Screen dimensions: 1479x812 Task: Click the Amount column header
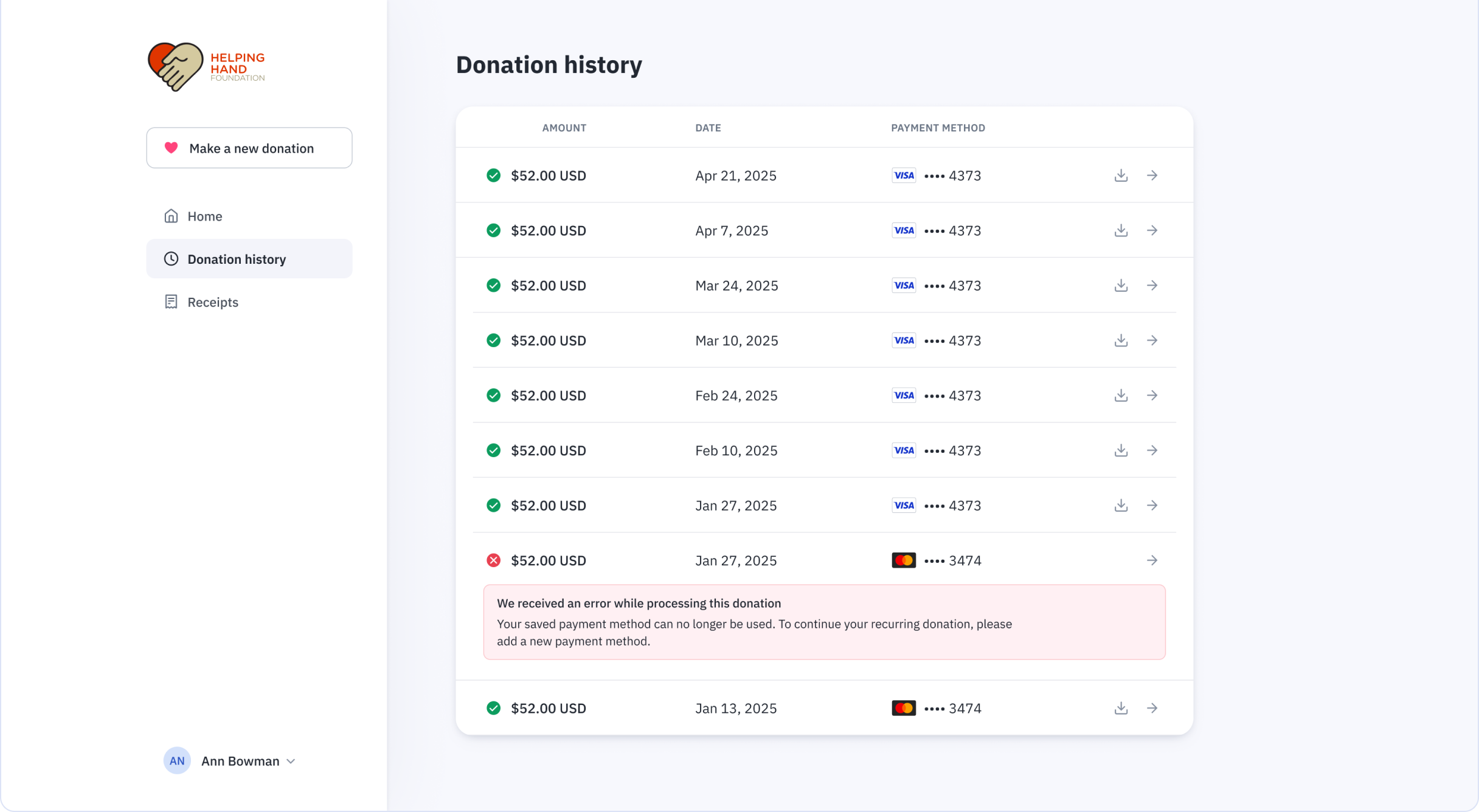(x=564, y=128)
